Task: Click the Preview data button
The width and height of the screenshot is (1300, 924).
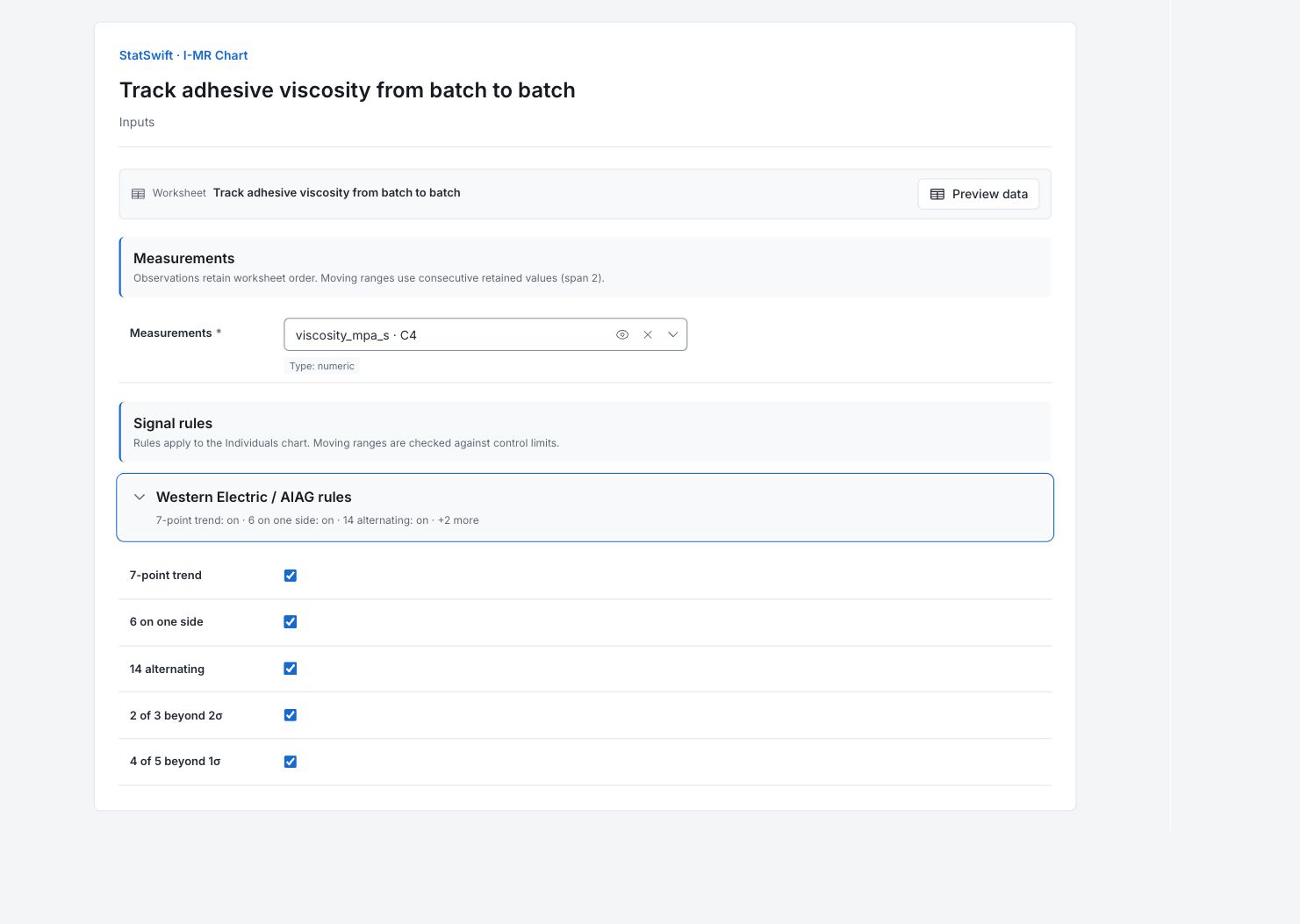Action: [x=979, y=194]
